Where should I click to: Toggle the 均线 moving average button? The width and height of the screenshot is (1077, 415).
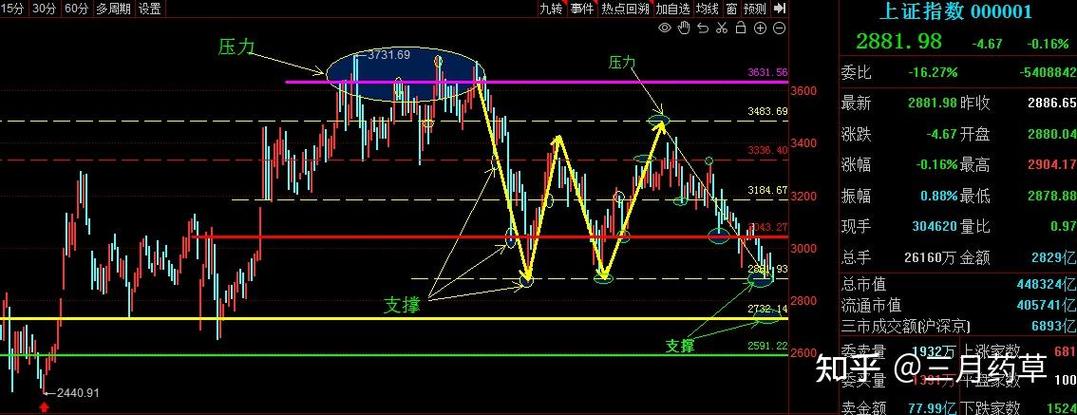point(707,8)
